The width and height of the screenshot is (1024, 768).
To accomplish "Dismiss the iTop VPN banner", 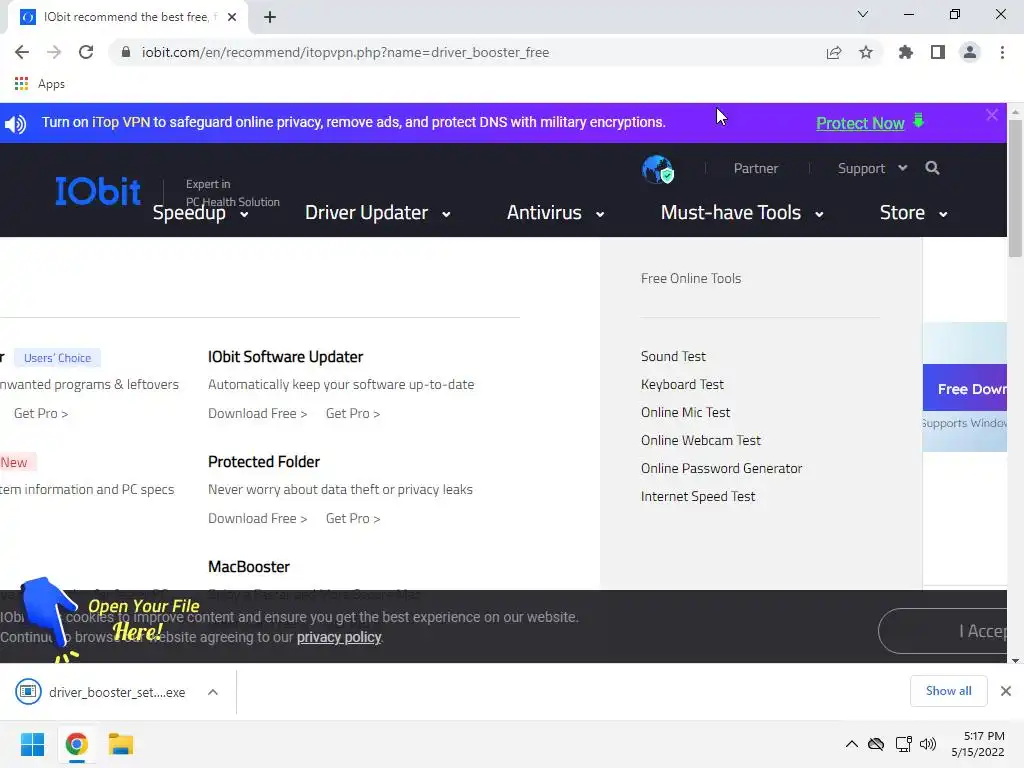I will tap(992, 116).
